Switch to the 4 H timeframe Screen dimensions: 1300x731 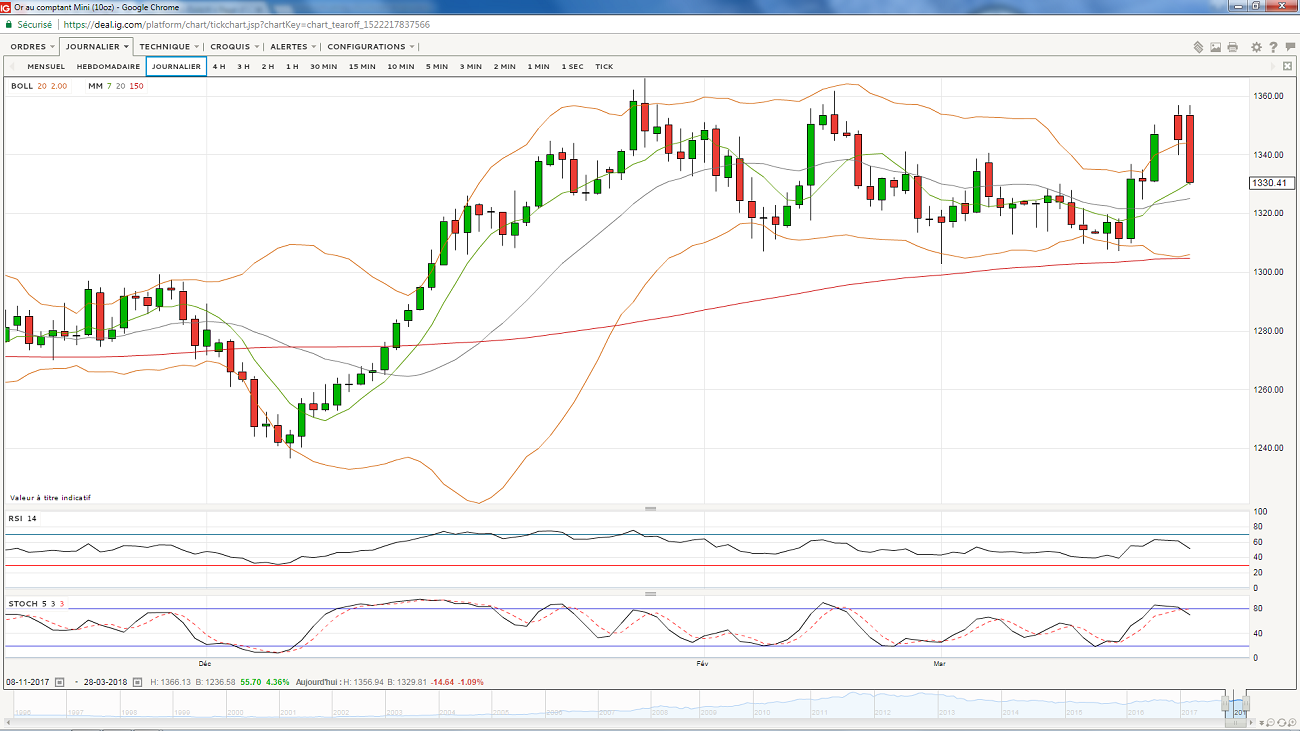[x=219, y=67]
